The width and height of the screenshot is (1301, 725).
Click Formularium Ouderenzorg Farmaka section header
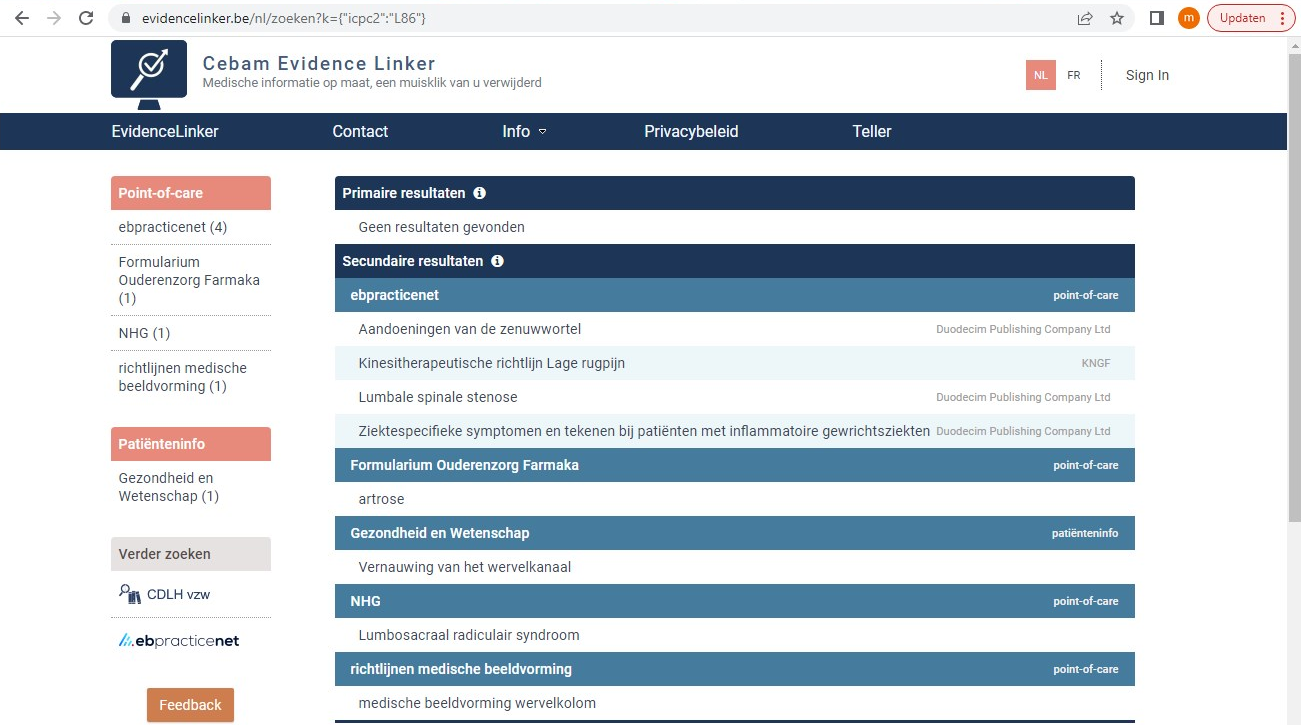click(735, 465)
